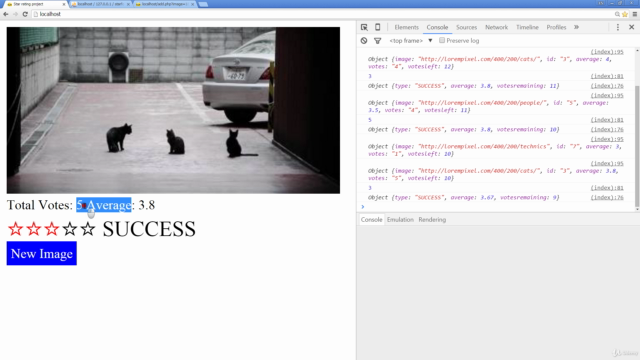Close the DevTools panel
Screen dimensions: 640x360
[631, 27]
